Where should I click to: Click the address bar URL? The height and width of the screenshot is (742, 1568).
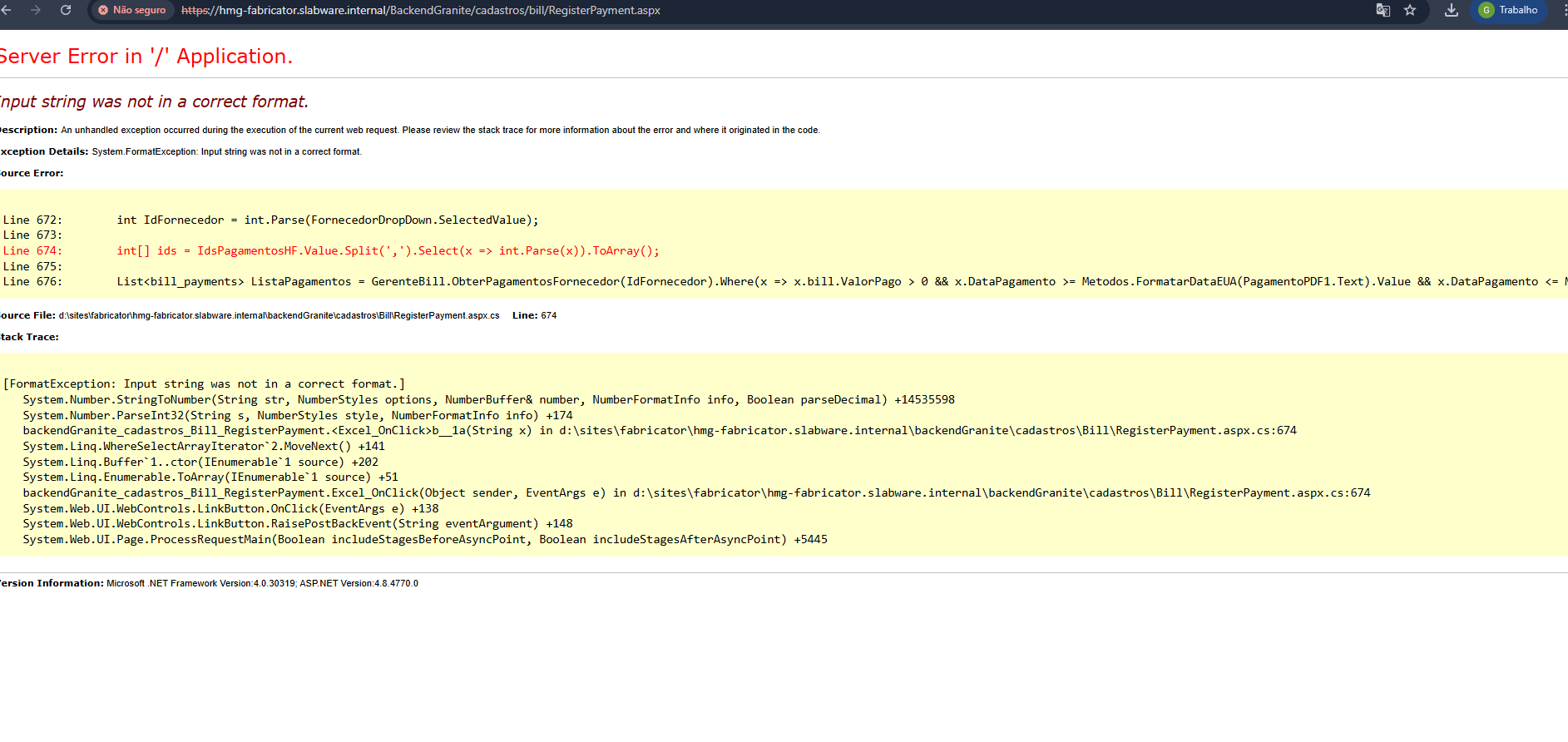(420, 11)
